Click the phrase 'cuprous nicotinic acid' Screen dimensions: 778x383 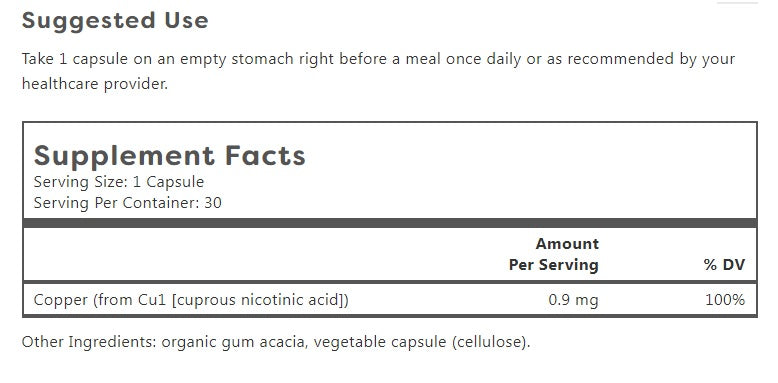pyautogui.click(x=260, y=300)
